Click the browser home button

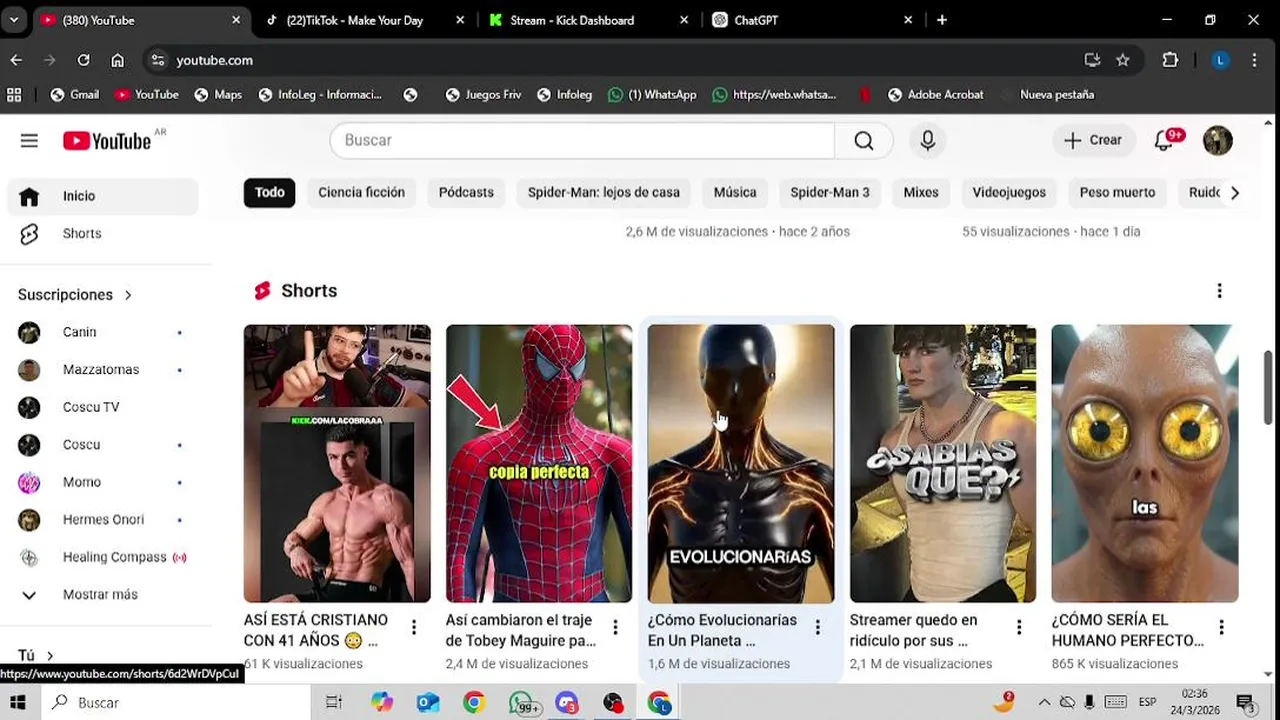point(117,60)
